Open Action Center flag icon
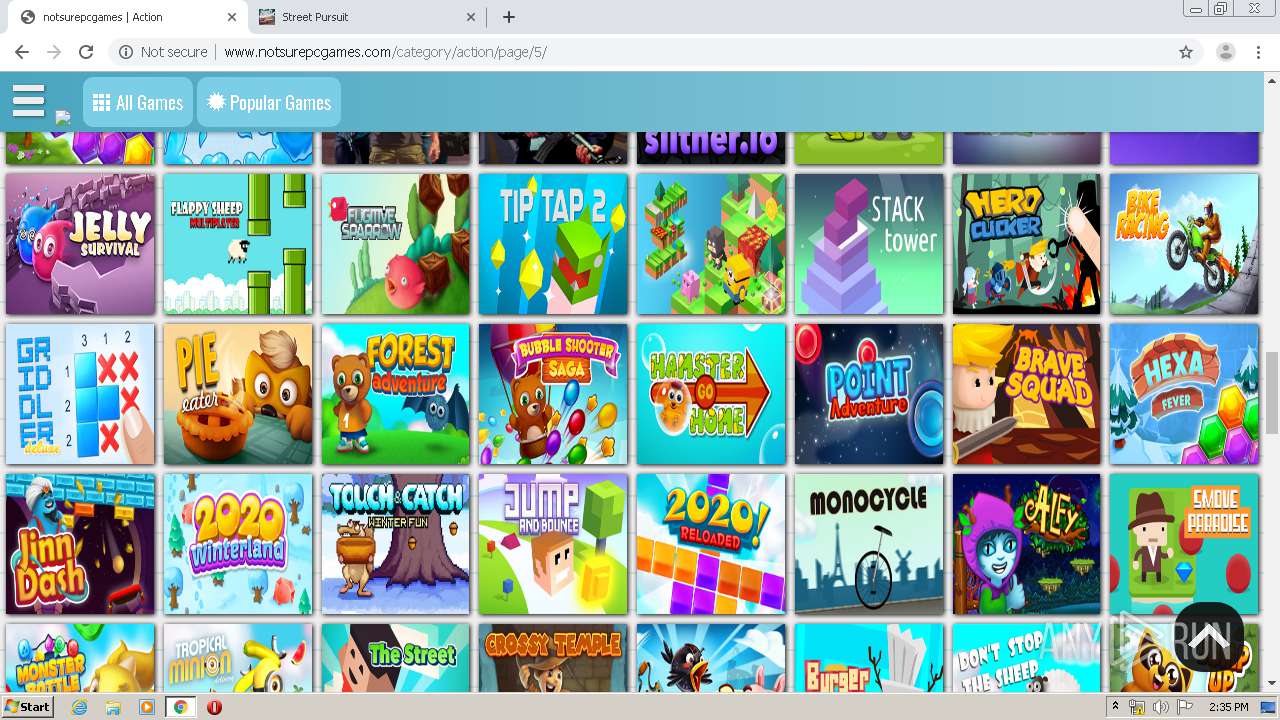The image size is (1280, 720). pos(1184,707)
